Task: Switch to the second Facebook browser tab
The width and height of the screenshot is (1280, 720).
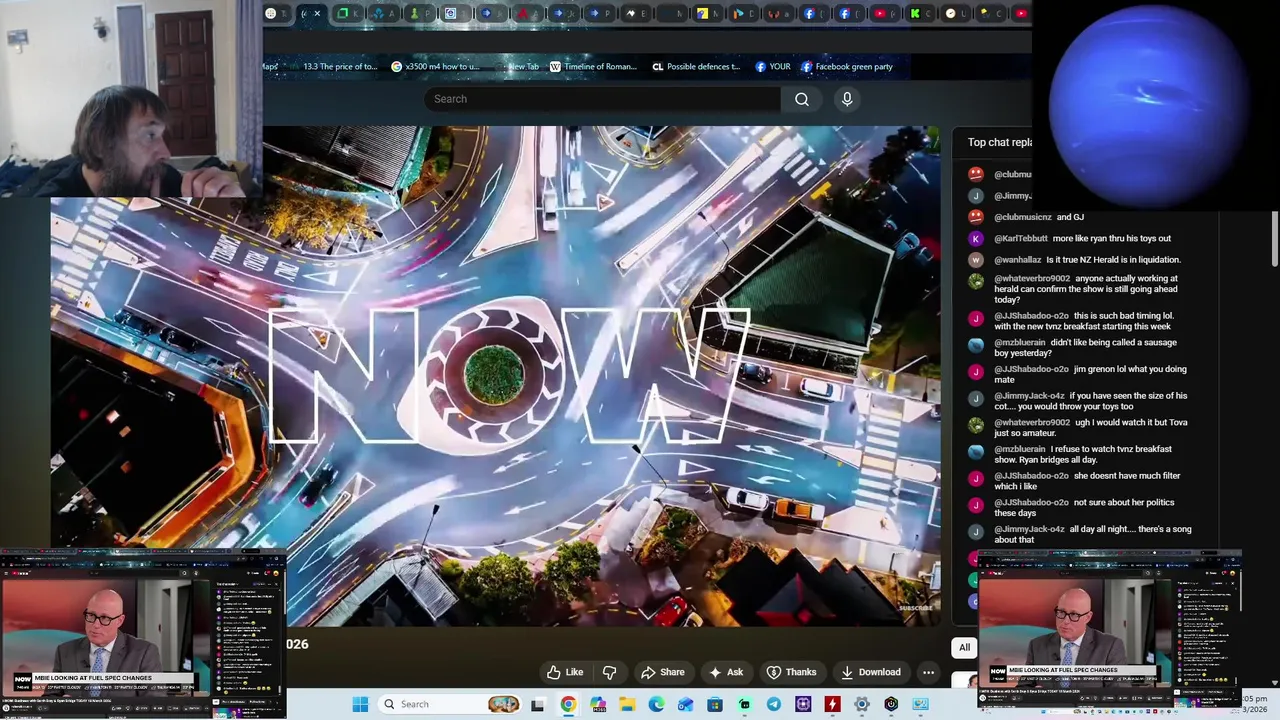Action: click(x=852, y=13)
